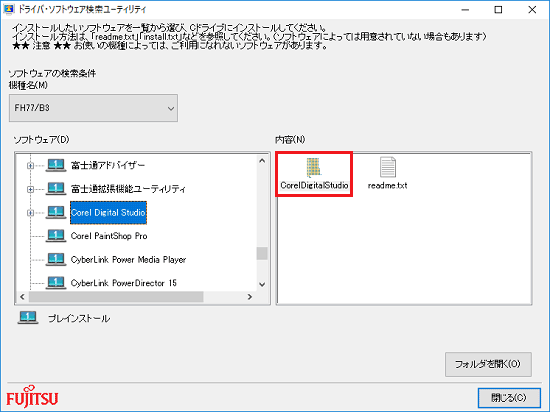Click the プレインストール legend laptop icon
Viewport: 550px width, 412px height.
pos(28,318)
